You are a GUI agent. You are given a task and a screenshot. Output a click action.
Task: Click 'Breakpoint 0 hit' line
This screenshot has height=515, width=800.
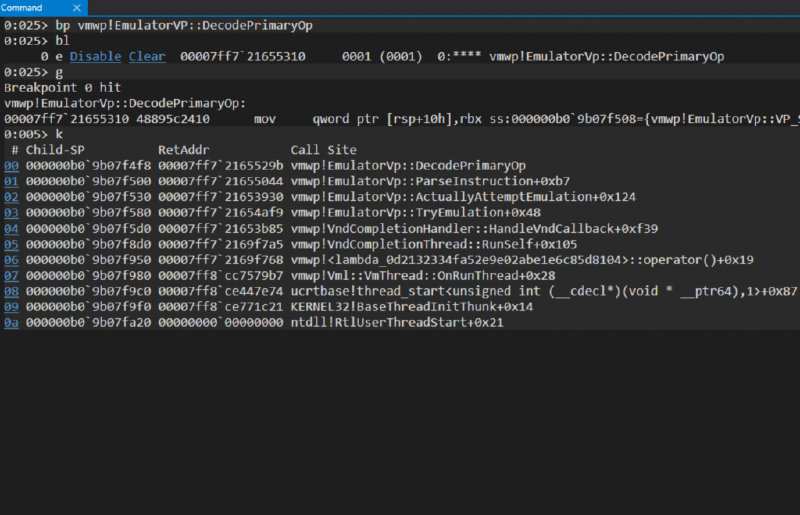tap(62, 87)
